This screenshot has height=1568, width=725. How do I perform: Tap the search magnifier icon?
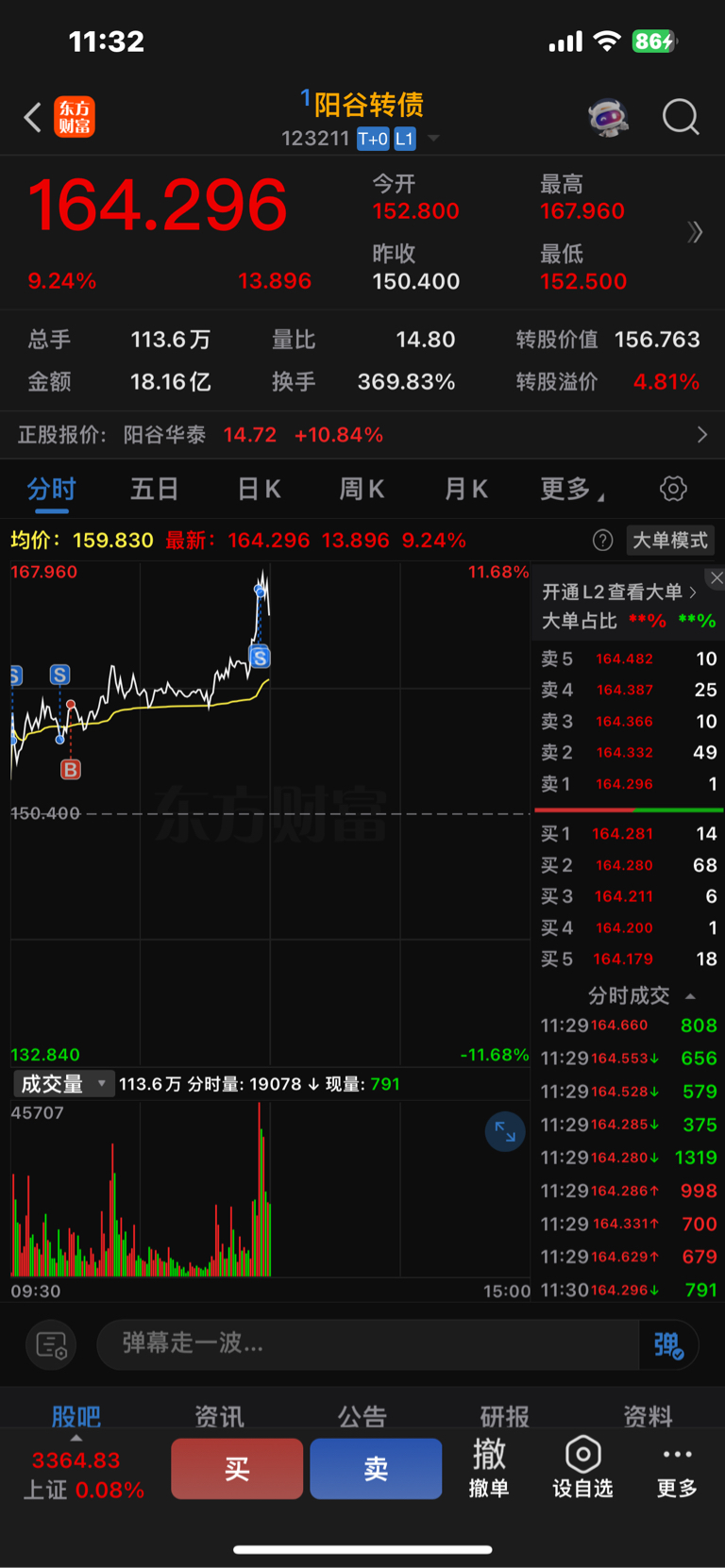(x=681, y=118)
